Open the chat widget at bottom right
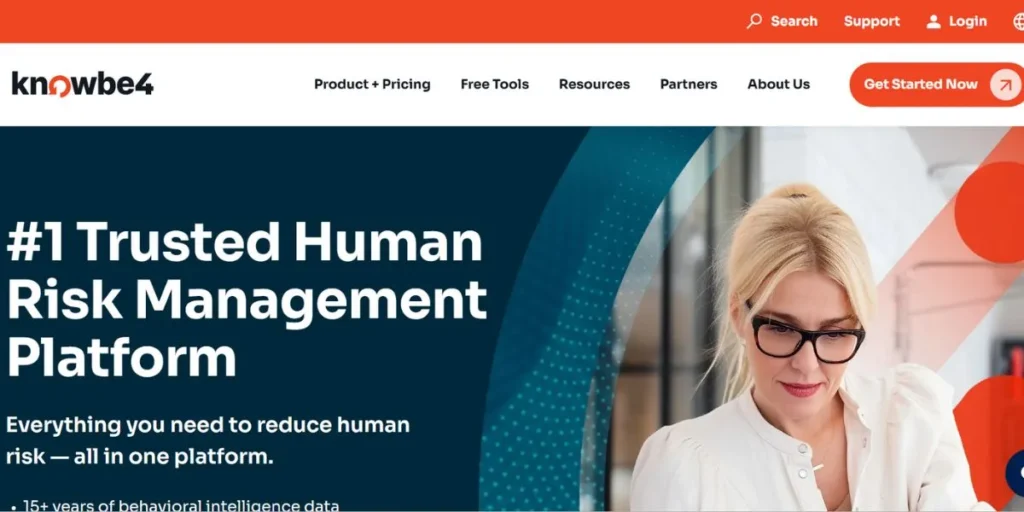 point(1016,472)
